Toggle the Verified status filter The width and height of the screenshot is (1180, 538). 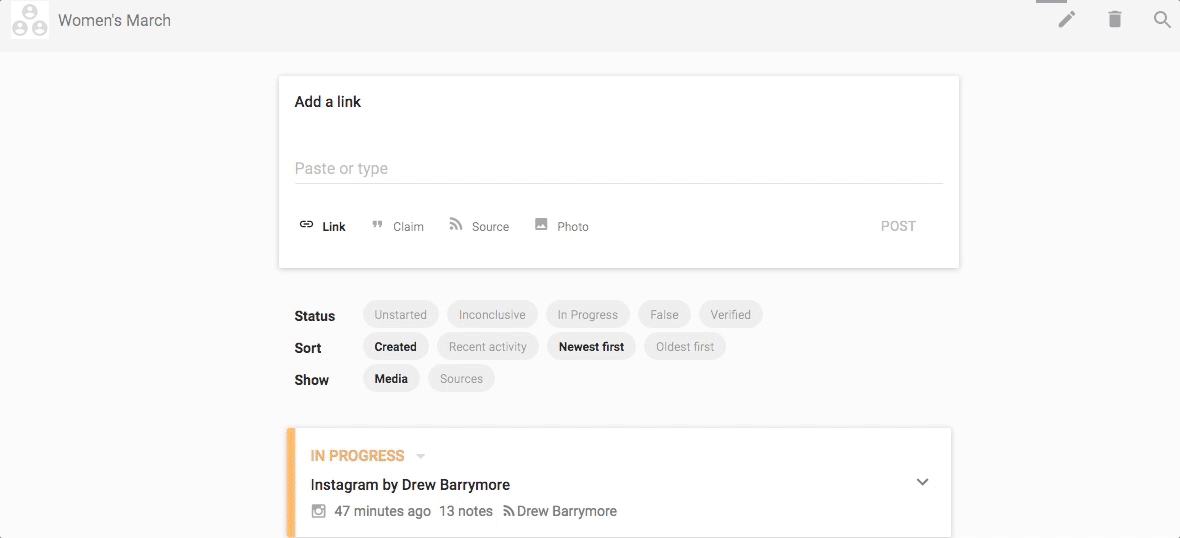(x=731, y=315)
